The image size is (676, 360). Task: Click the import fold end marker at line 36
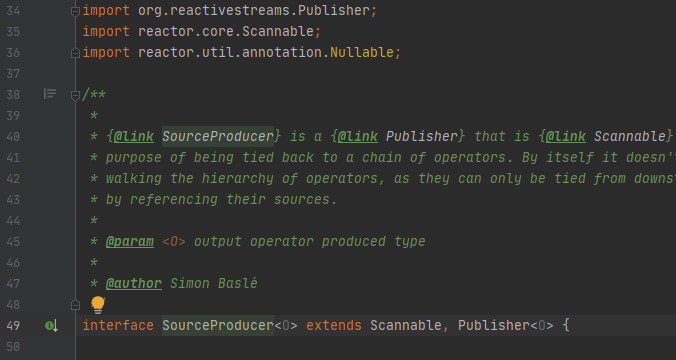pos(75,53)
